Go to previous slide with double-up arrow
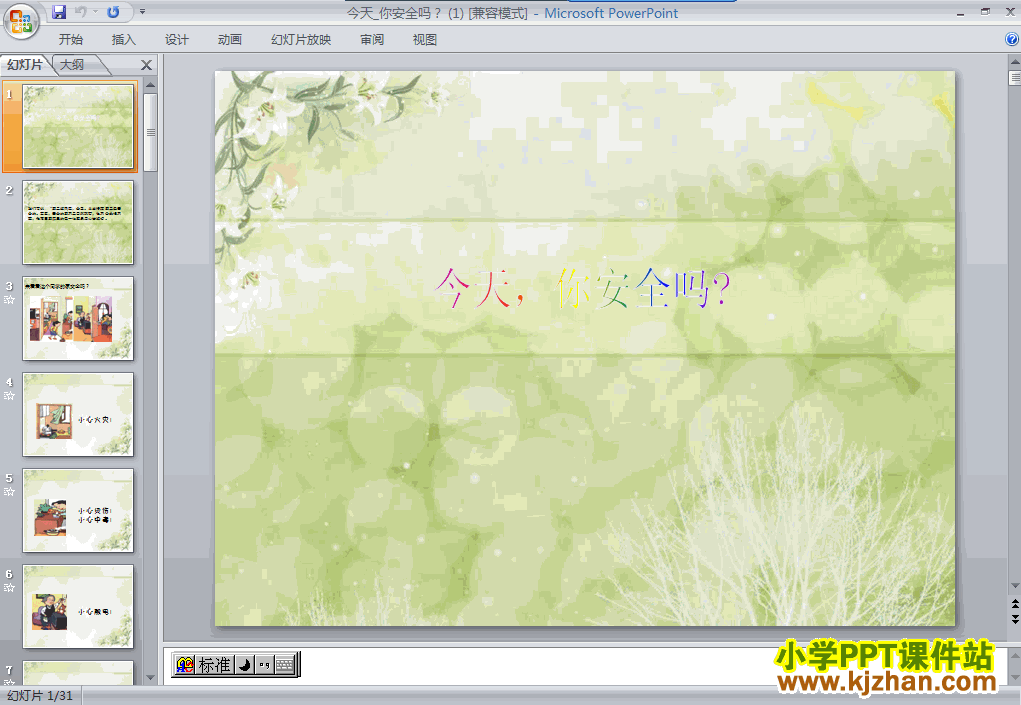Image resolution: width=1021 pixels, height=705 pixels. pyautogui.click(x=1014, y=605)
